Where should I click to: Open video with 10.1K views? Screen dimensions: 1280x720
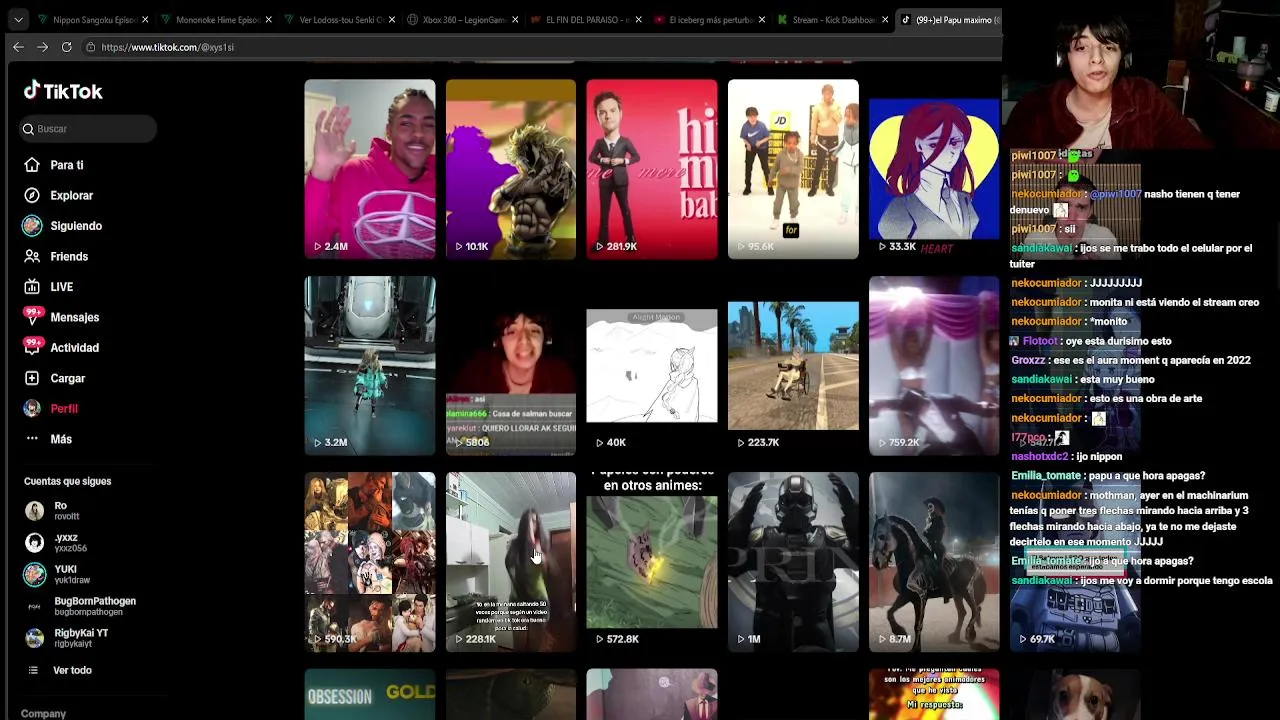511,169
